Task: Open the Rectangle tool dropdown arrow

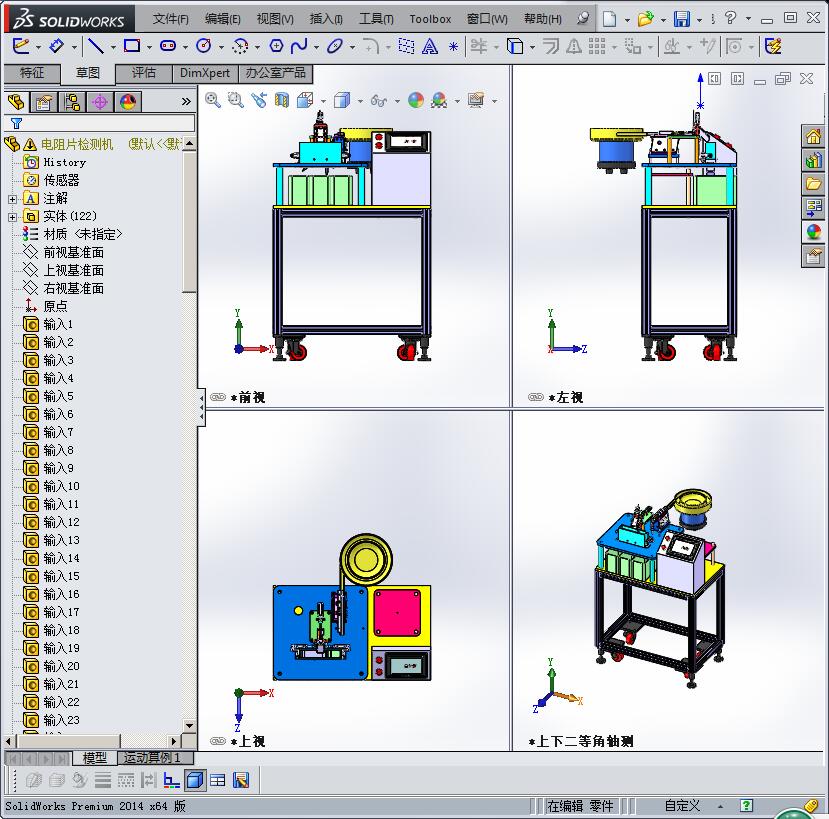Action: 149,47
